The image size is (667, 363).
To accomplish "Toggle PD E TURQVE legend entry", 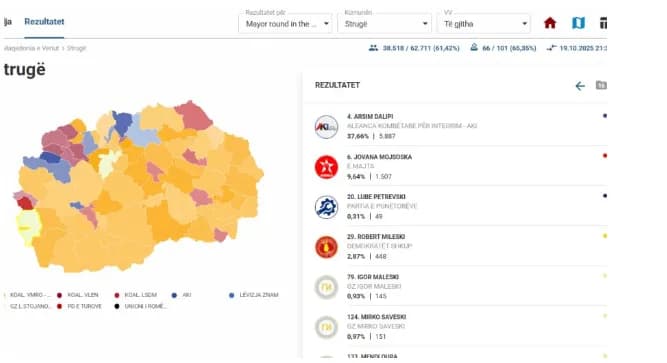I will 80,306.
